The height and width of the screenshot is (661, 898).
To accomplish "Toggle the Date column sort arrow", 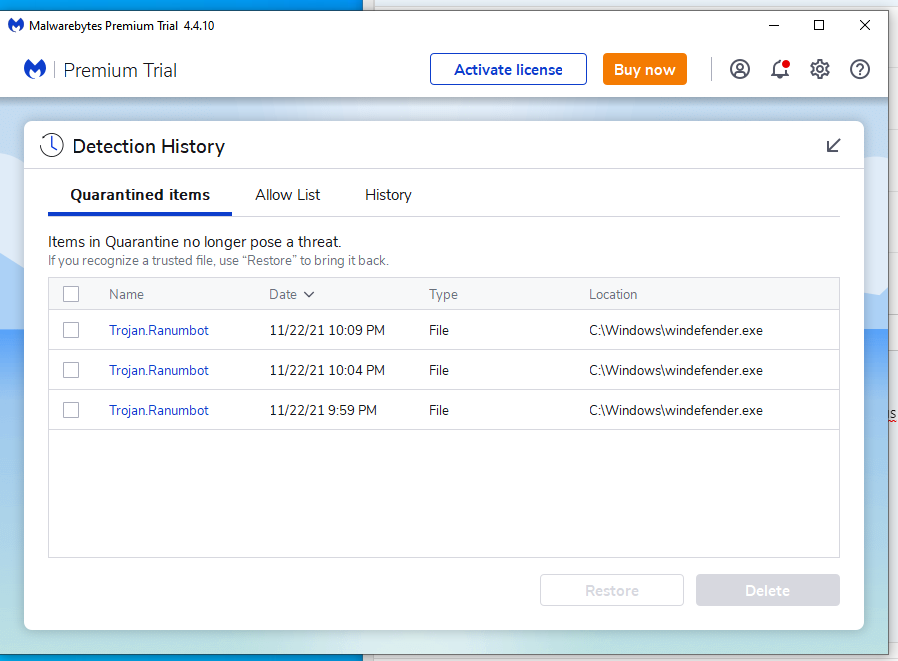I will [x=309, y=294].
